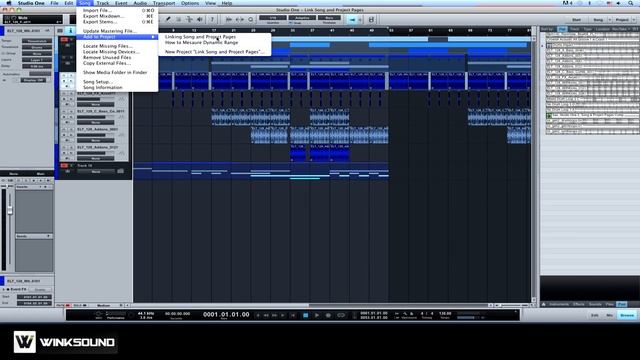Click the Return to Zero transport button
Image resolution: width=640 pixels, height=360 pixels.
click(x=293, y=315)
